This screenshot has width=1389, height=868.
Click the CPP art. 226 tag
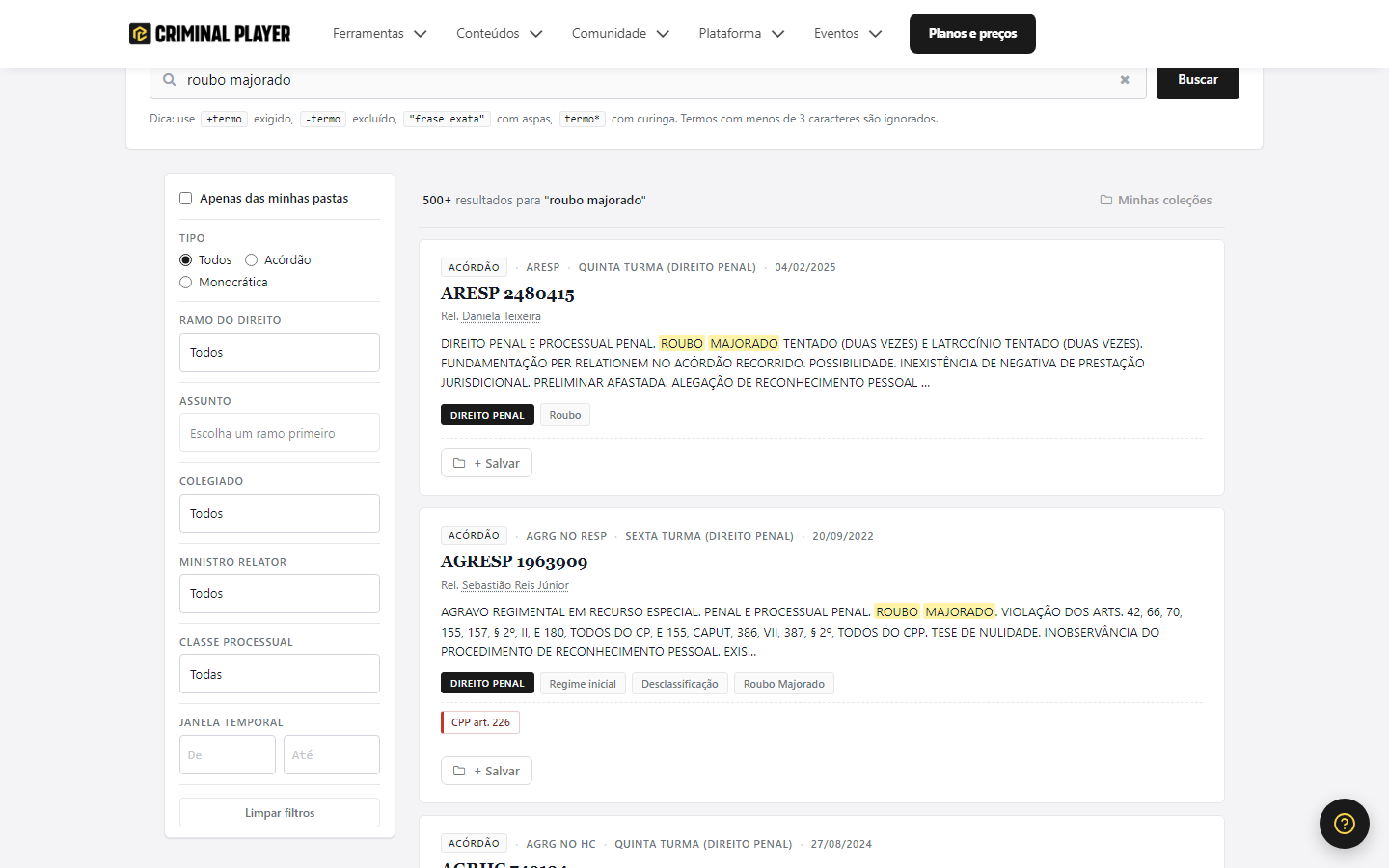click(480, 722)
